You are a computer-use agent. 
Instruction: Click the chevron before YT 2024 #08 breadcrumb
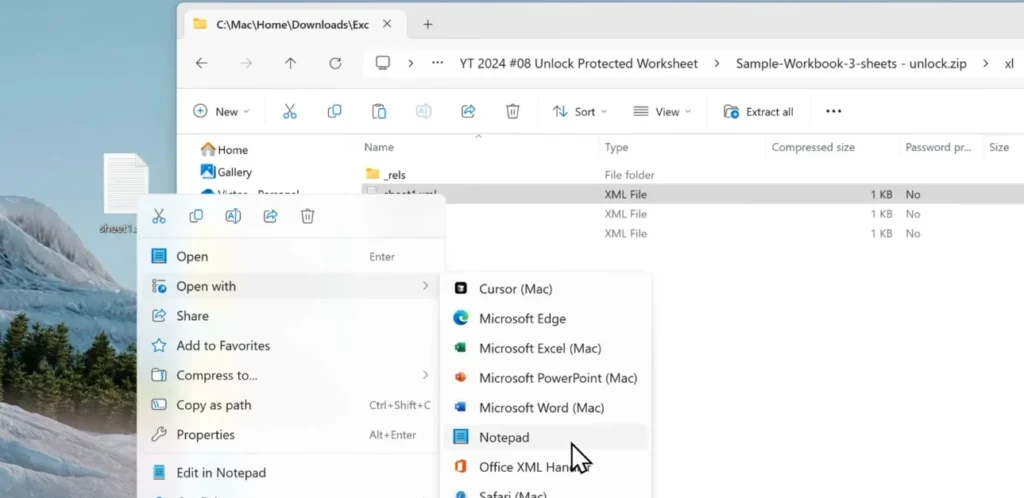click(x=410, y=64)
